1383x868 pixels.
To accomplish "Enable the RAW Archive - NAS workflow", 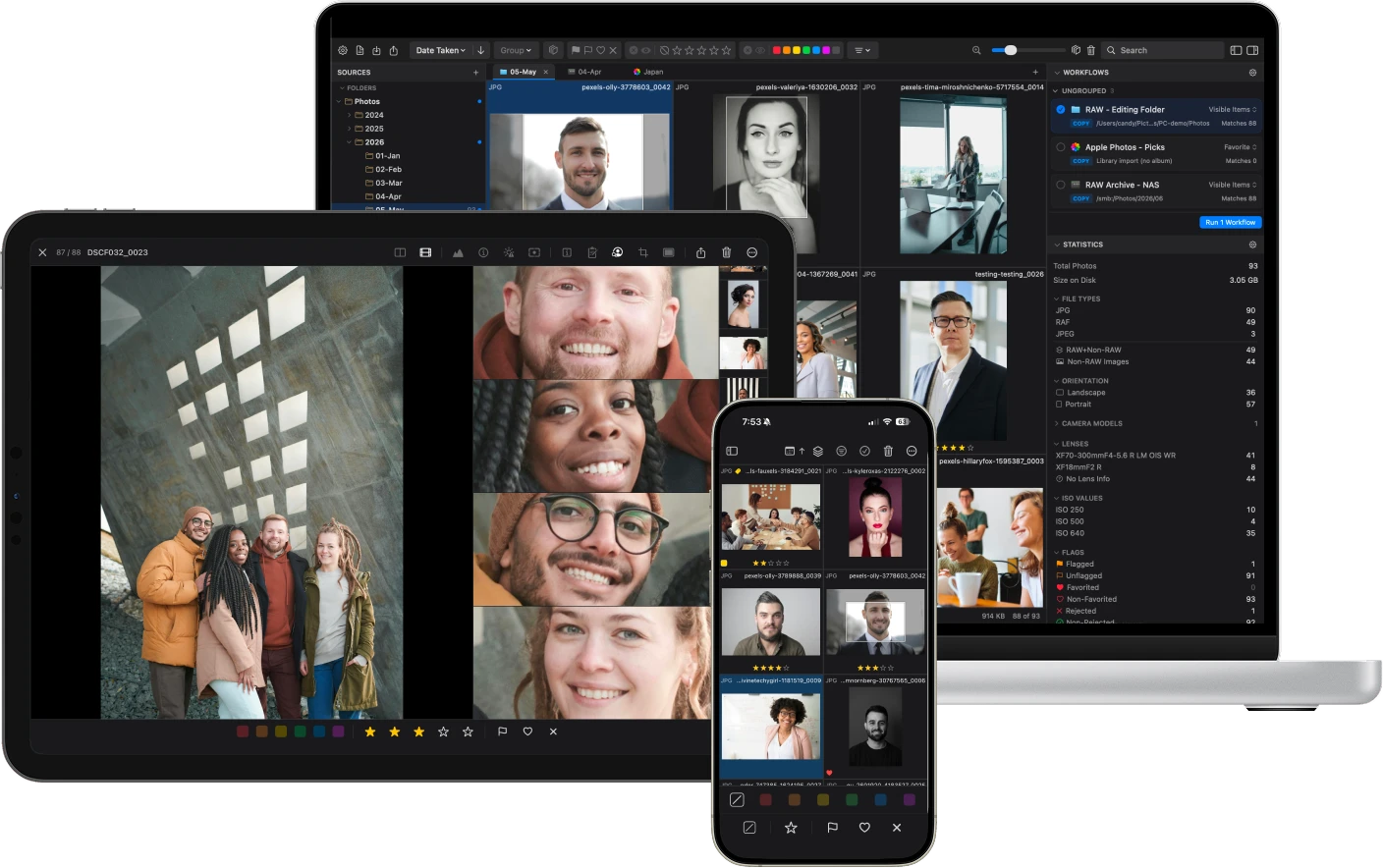I will tap(1061, 185).
